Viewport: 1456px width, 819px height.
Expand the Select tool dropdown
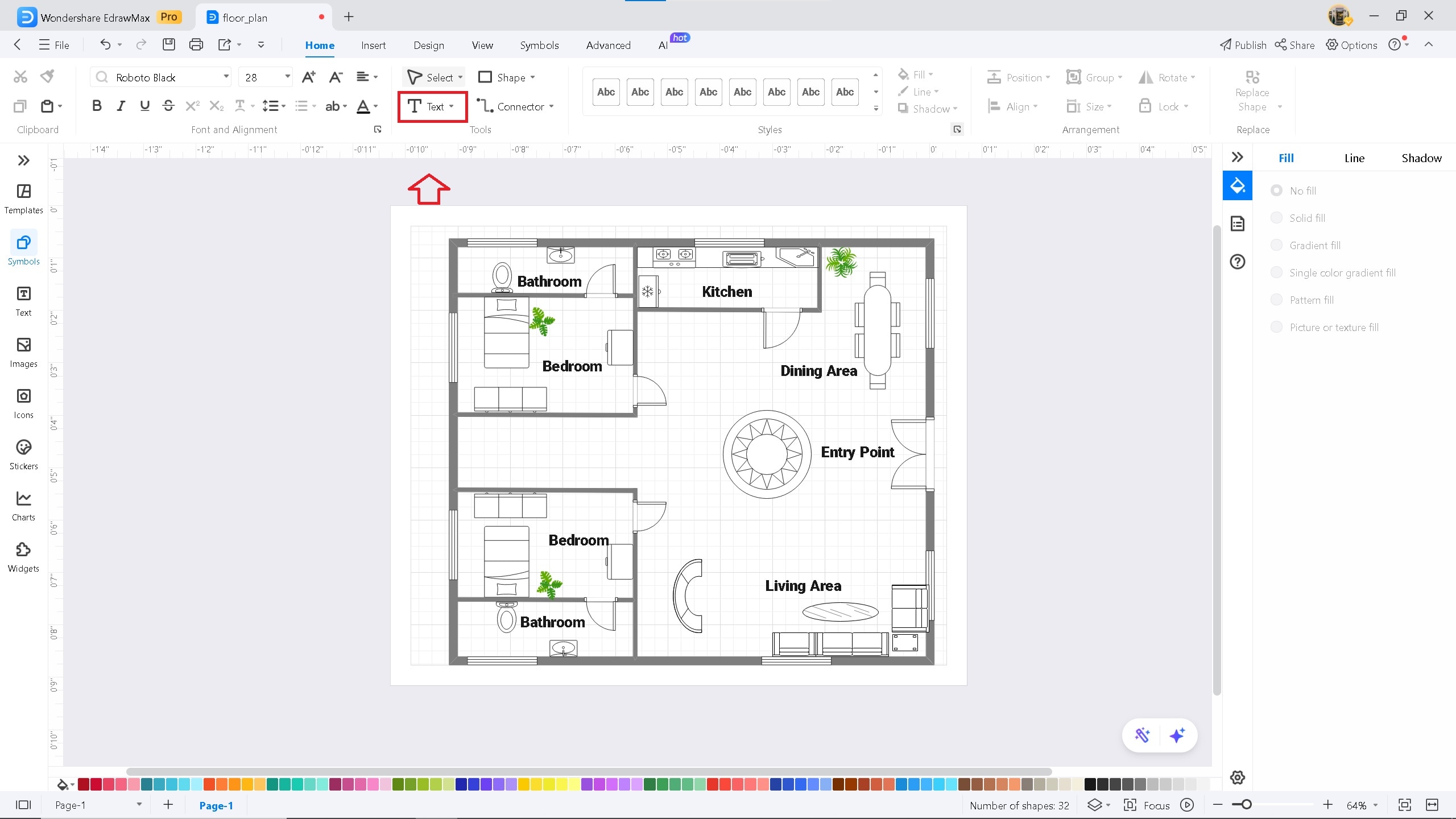point(460,77)
